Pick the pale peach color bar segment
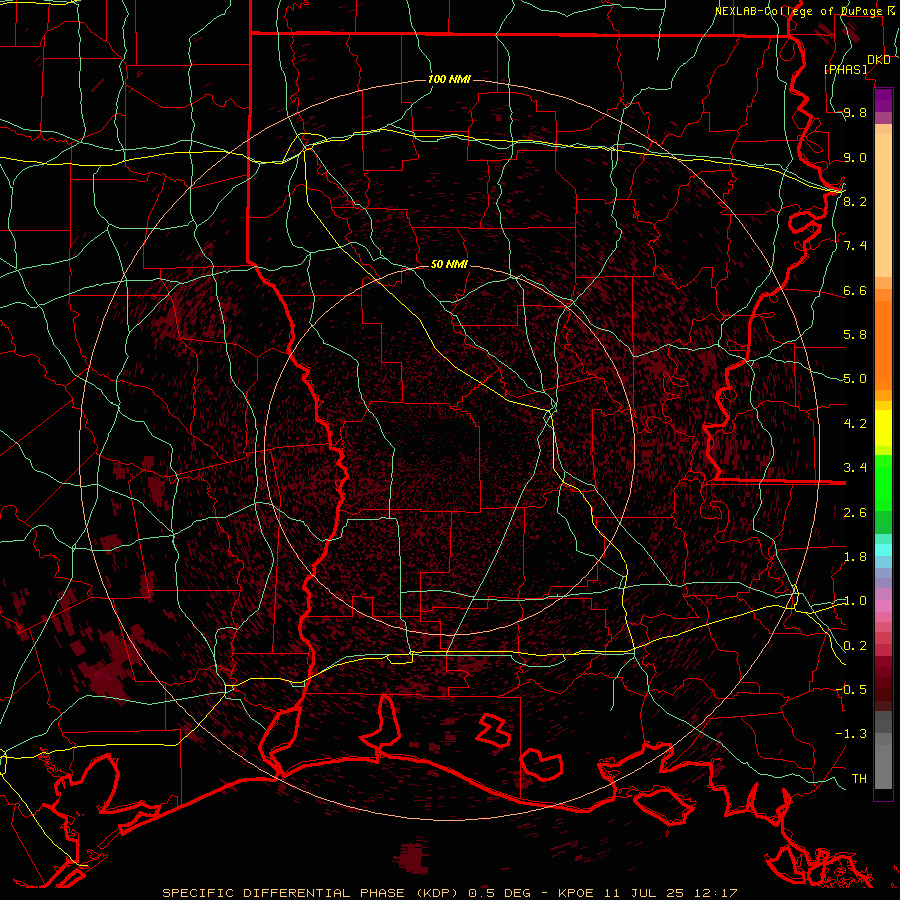900x900 pixels. [883, 205]
